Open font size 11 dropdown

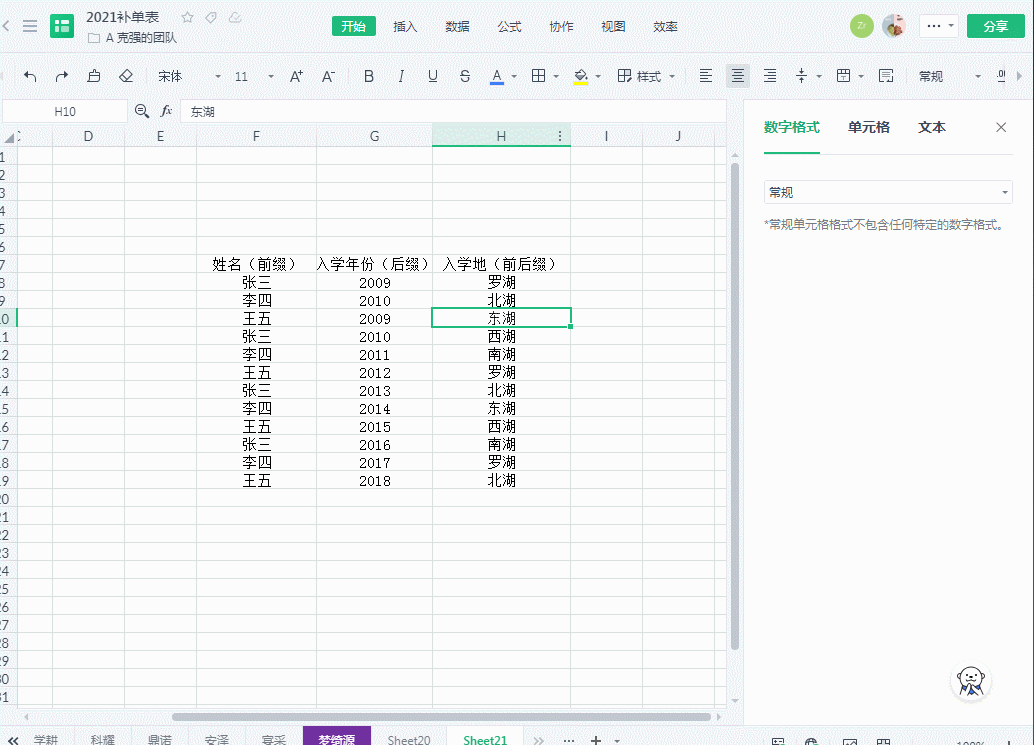[254, 76]
